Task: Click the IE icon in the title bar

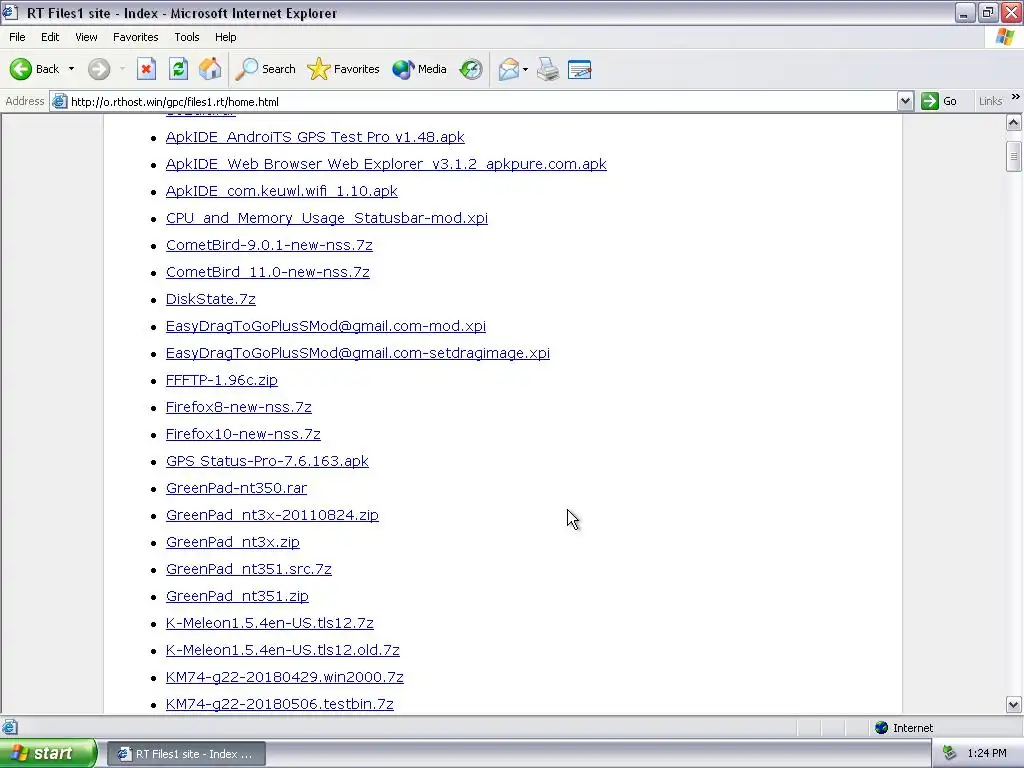Action: click(x=10, y=12)
